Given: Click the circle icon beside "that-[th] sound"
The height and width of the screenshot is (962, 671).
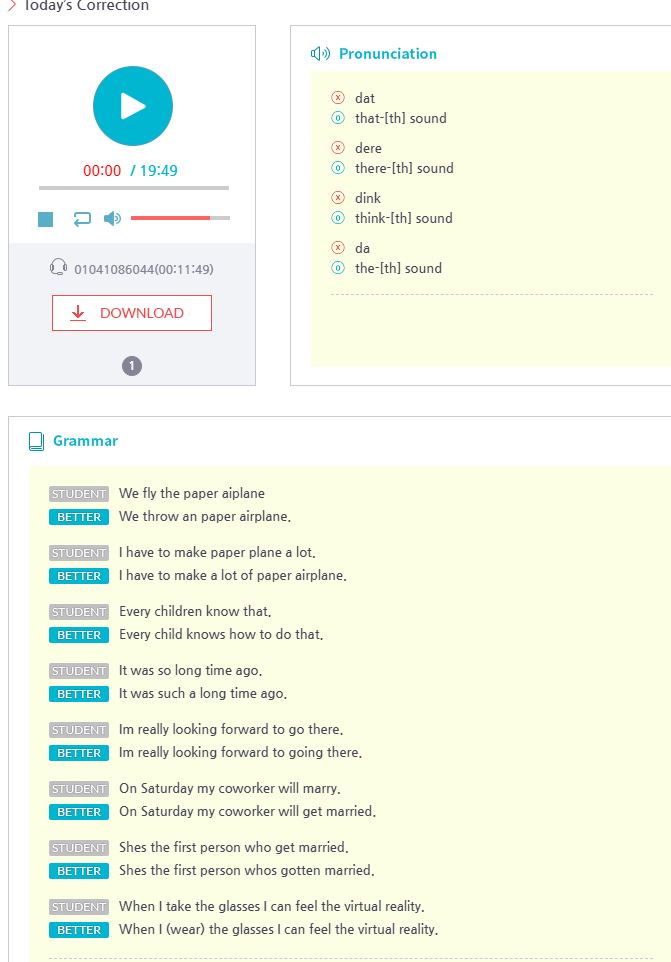Looking at the screenshot, I should (x=338, y=118).
